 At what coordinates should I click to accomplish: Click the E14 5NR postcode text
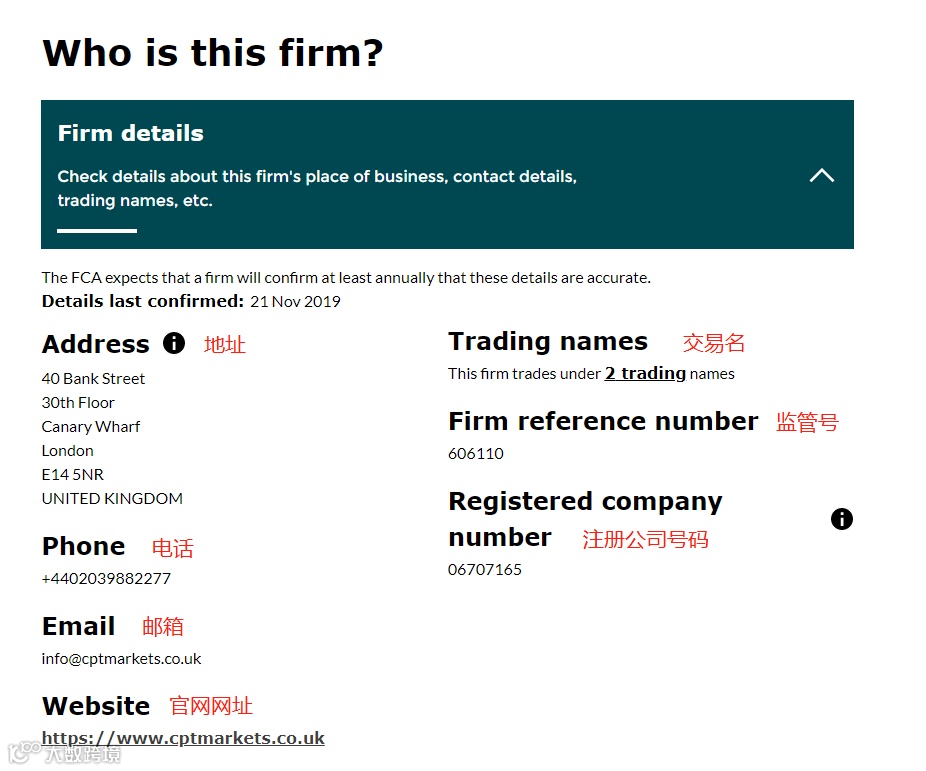click(x=73, y=475)
